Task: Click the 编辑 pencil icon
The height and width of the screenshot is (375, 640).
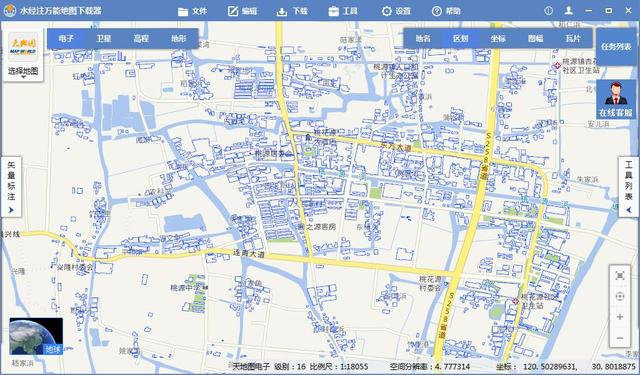Action: (233, 11)
